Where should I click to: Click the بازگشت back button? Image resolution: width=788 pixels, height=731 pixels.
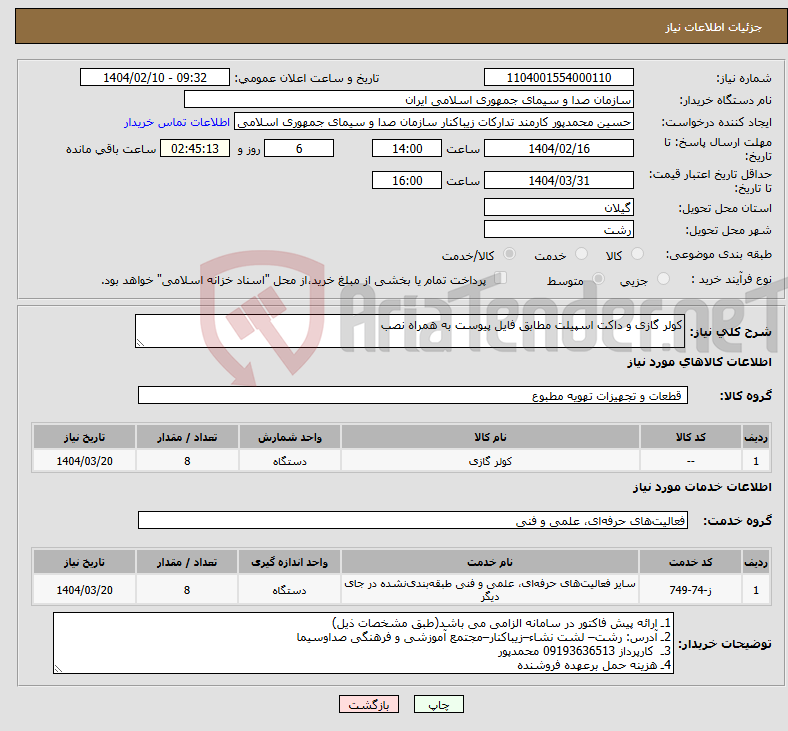[369, 704]
